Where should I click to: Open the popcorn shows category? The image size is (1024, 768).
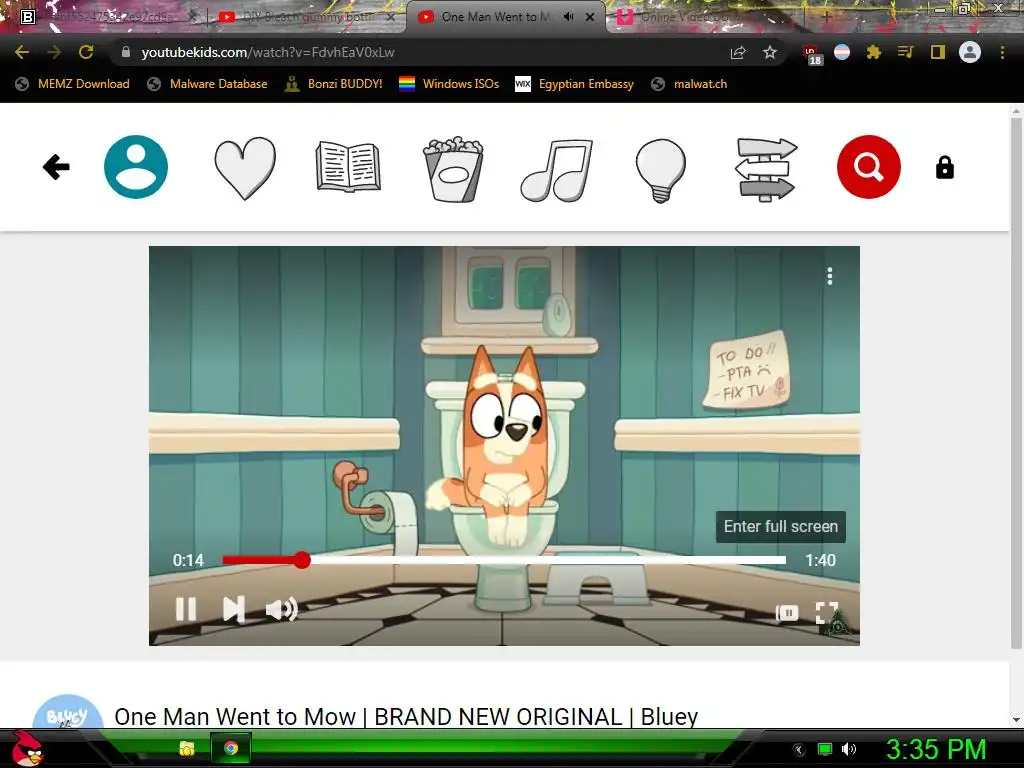(x=453, y=168)
